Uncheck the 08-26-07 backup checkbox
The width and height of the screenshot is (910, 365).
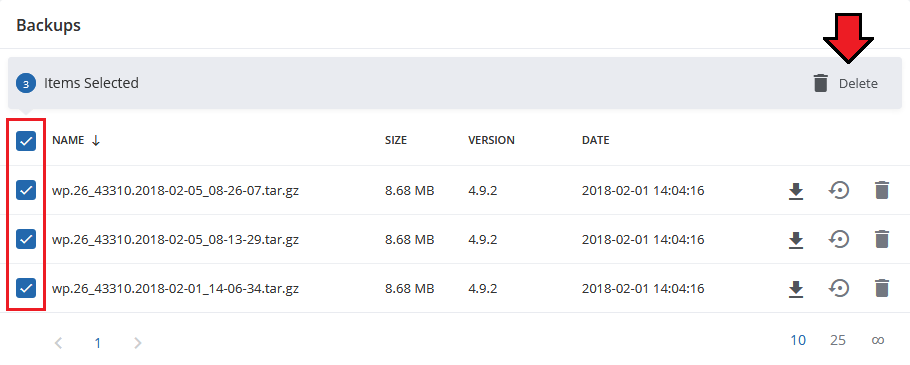click(x=26, y=190)
